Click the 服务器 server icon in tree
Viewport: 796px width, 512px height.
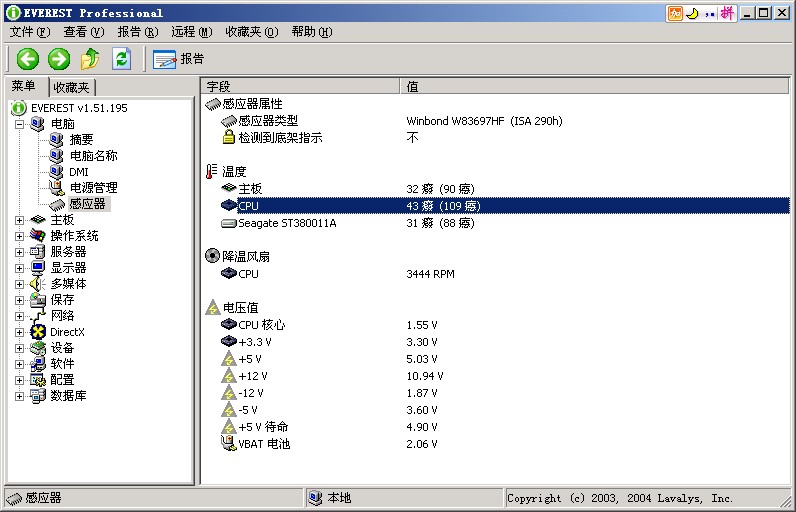[x=38, y=252]
